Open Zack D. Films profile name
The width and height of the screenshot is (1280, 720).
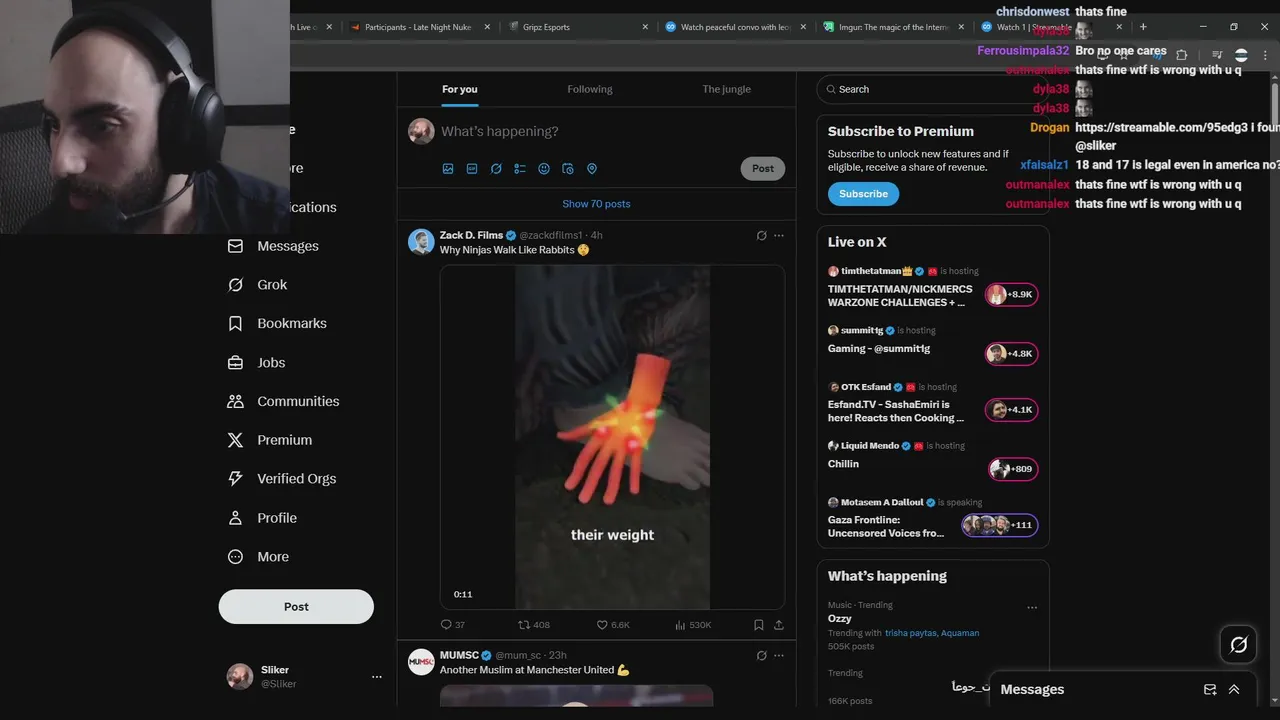[471, 236]
